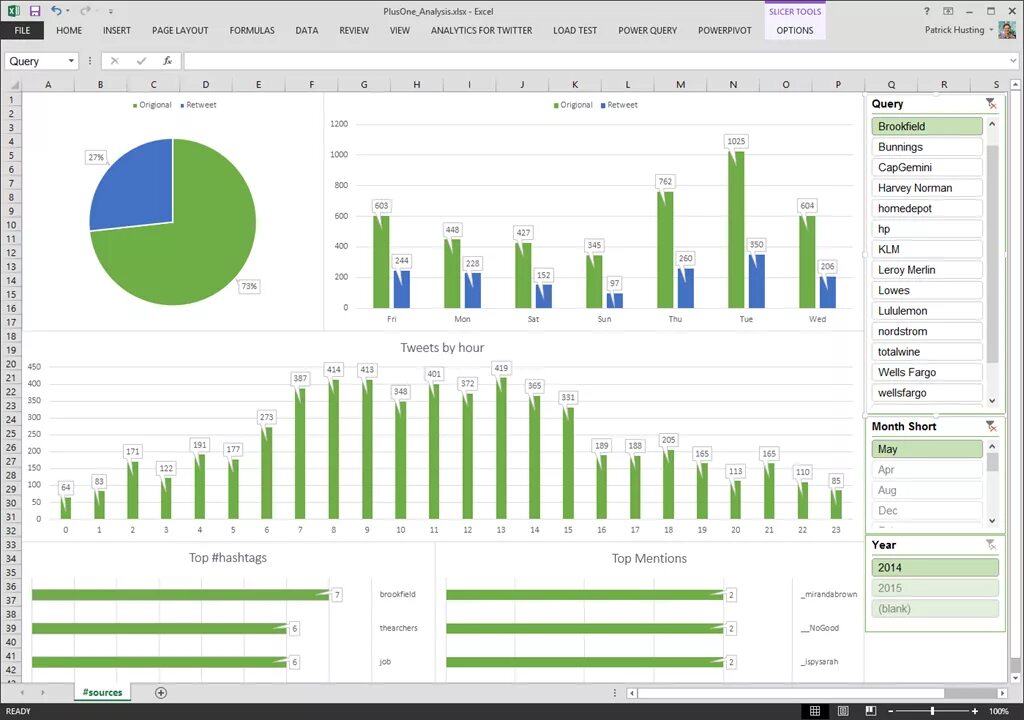Switch to Normal view in status bar
Image resolution: width=1024 pixels, height=720 pixels.
pos(815,711)
